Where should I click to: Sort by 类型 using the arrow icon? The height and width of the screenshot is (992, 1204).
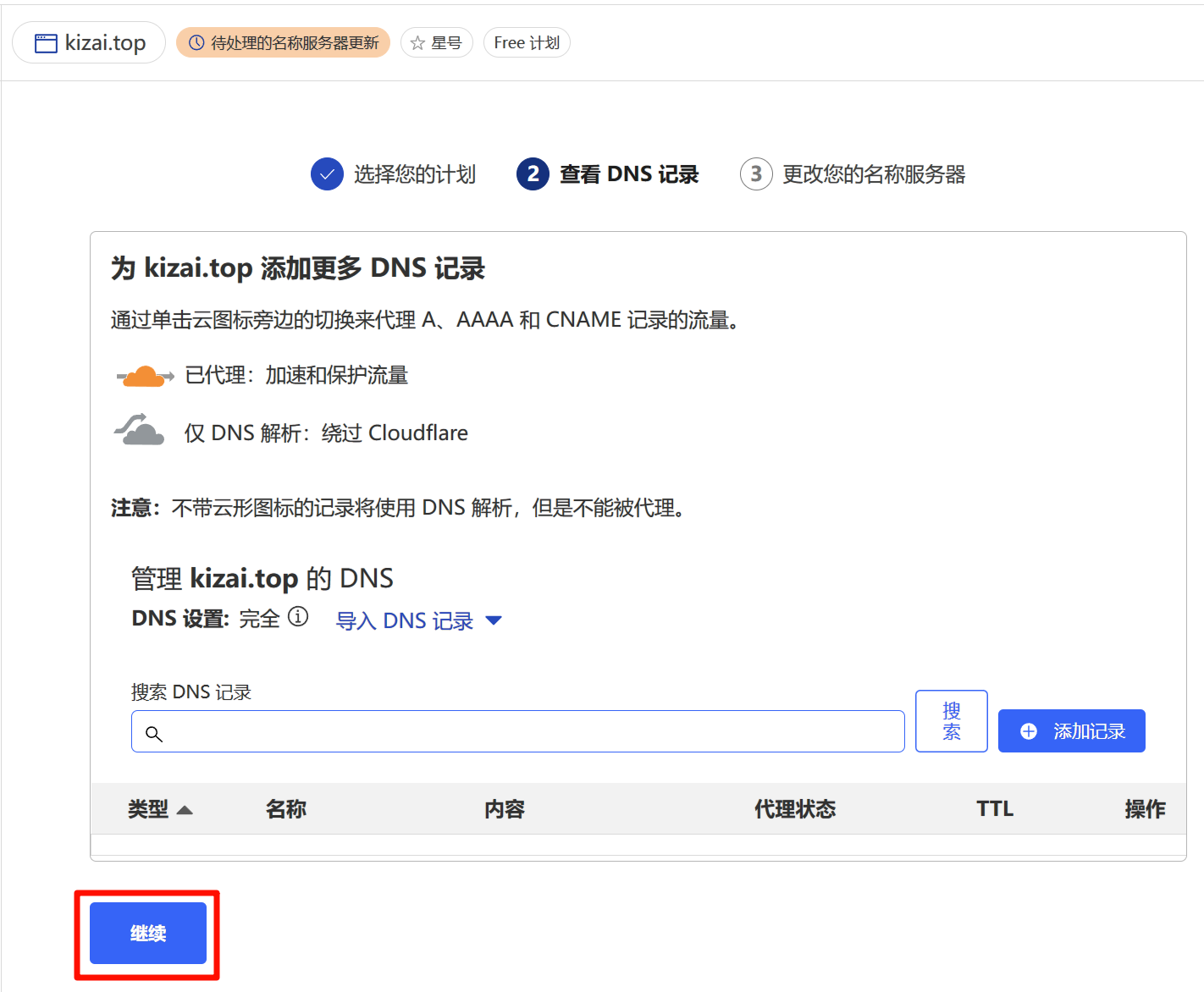[185, 810]
